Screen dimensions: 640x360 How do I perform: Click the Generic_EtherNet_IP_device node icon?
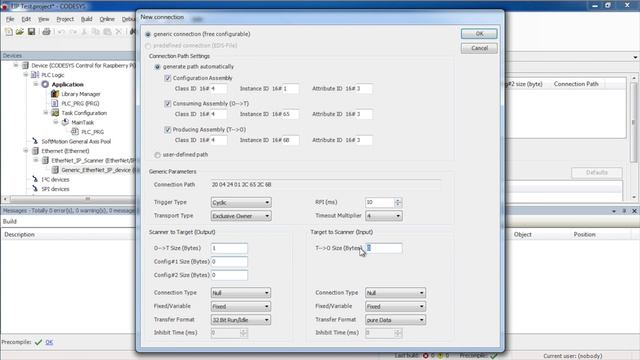click(55, 170)
